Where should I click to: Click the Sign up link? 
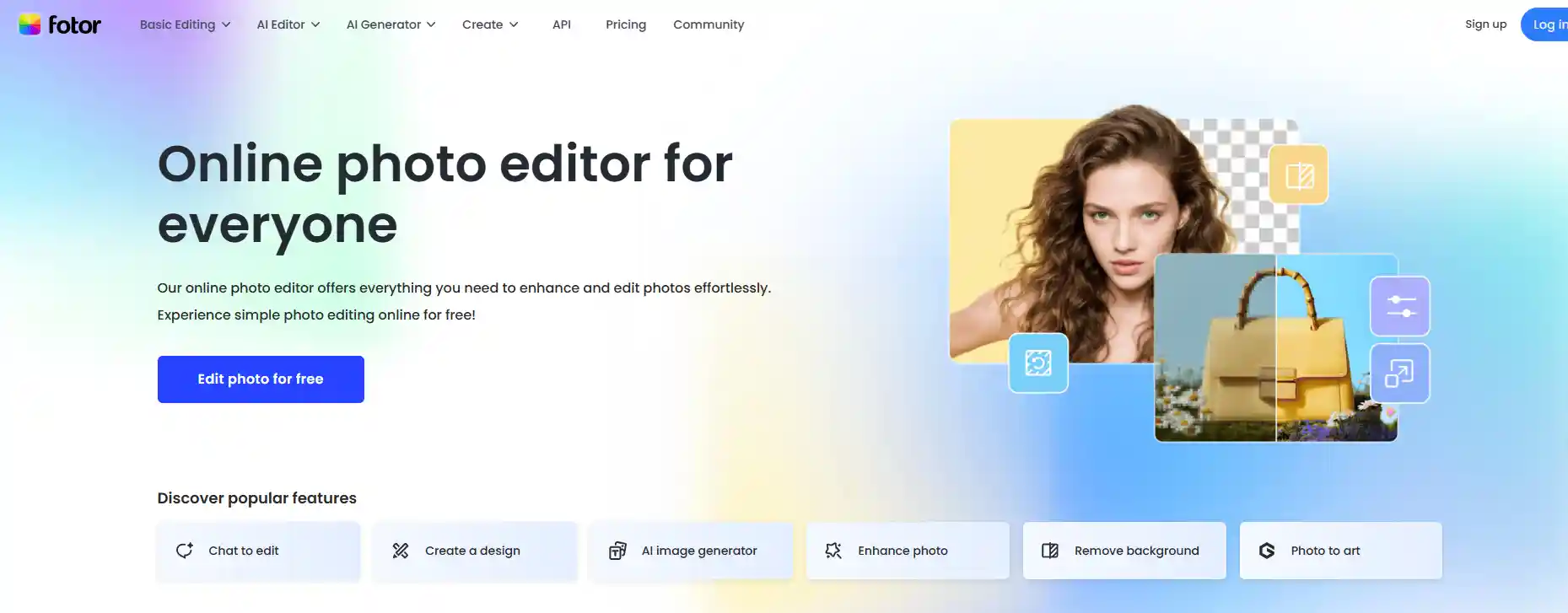pos(1485,24)
